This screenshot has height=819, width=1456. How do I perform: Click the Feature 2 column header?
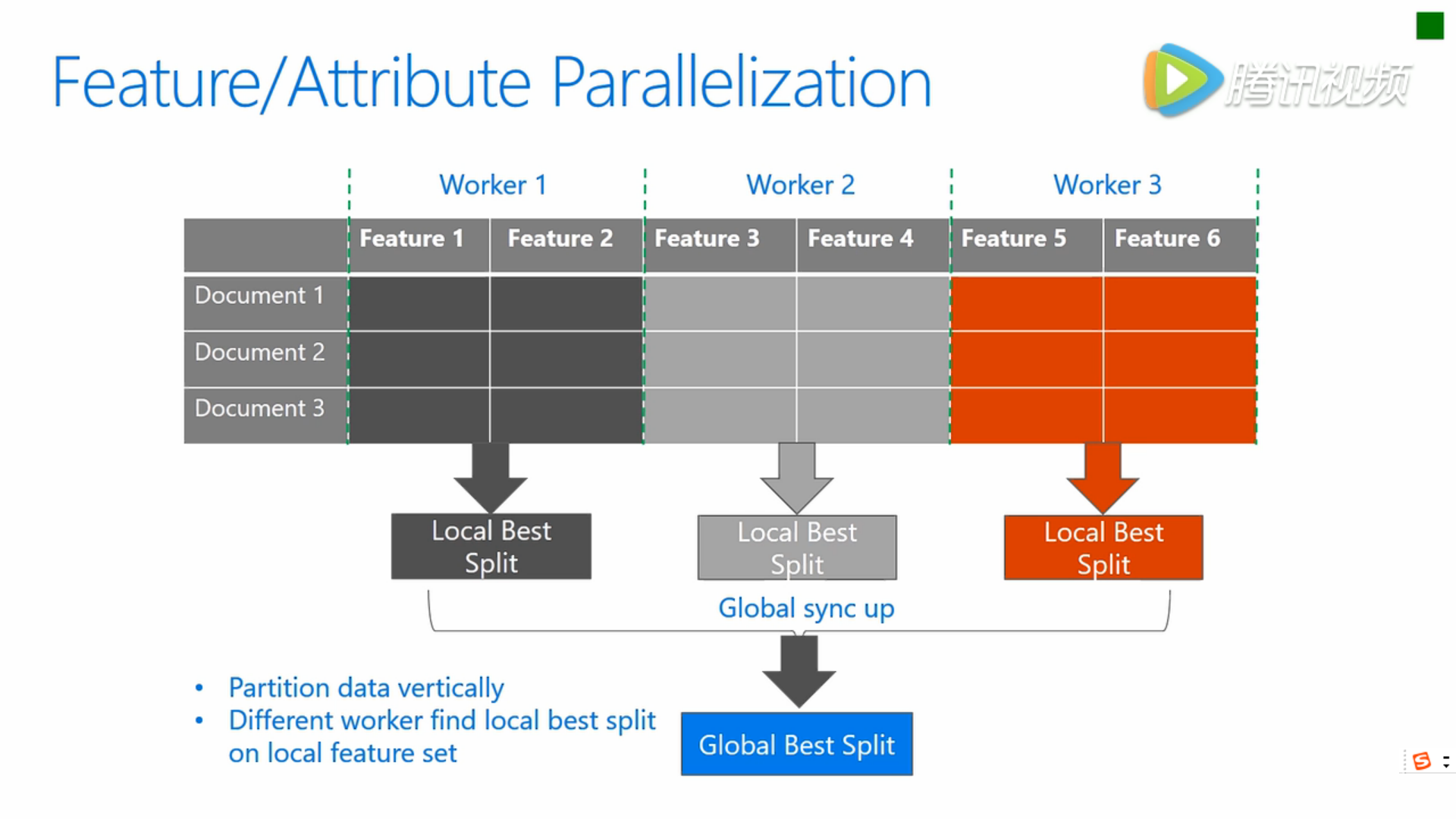566,245
